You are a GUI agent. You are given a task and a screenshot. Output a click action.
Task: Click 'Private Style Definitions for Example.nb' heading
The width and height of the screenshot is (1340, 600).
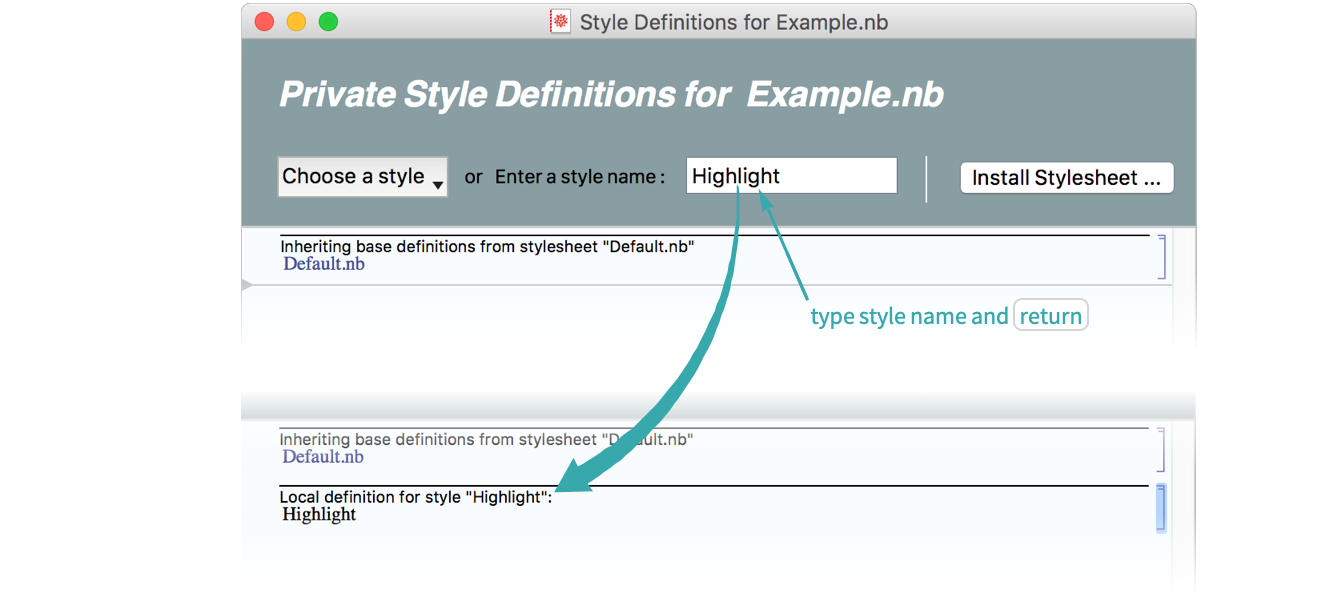click(x=611, y=95)
